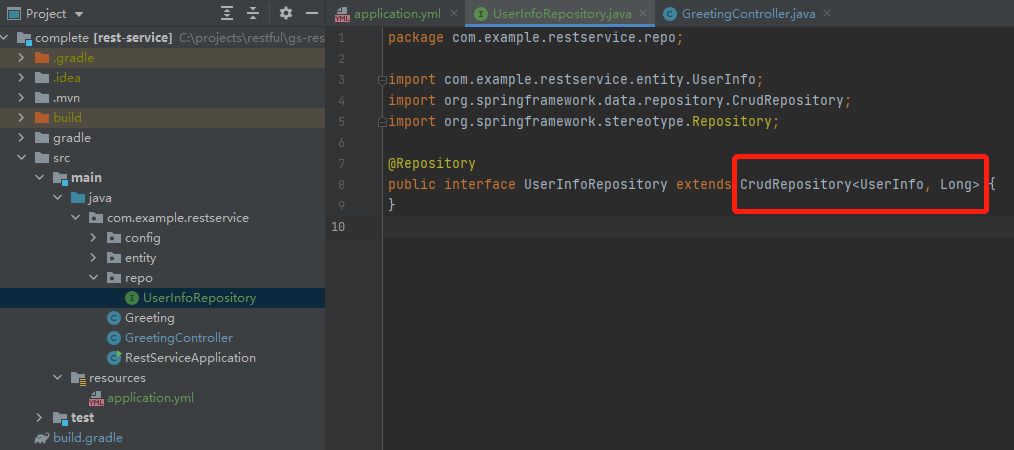Close the application.yml tab

[454, 14]
